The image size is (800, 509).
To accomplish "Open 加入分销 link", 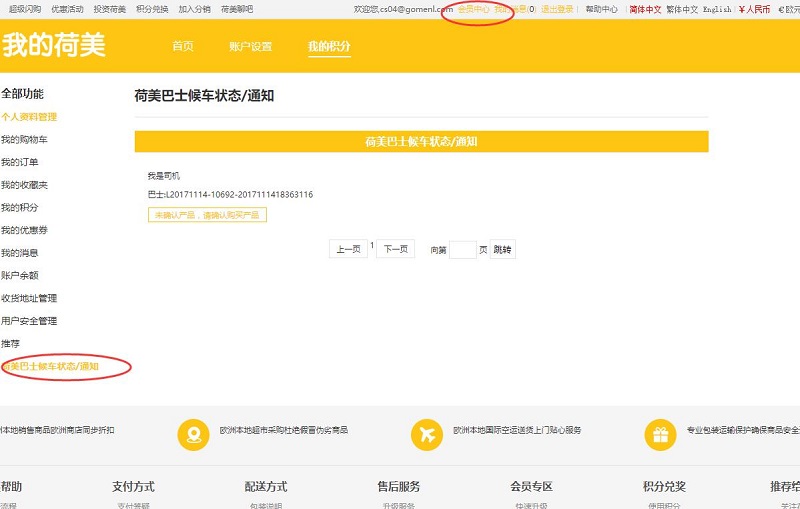I will coord(194,9).
